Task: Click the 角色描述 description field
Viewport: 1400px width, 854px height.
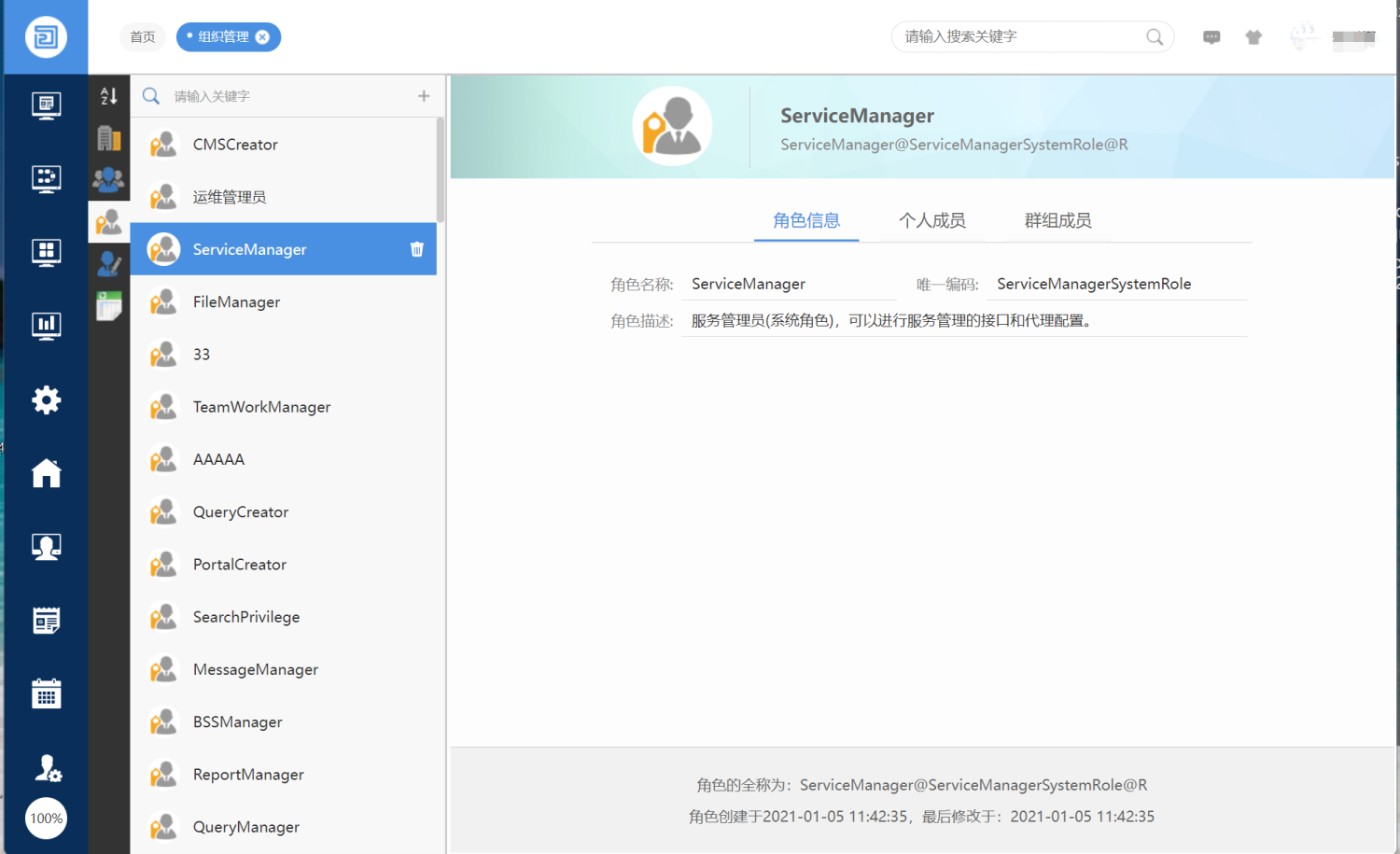Action: point(963,321)
